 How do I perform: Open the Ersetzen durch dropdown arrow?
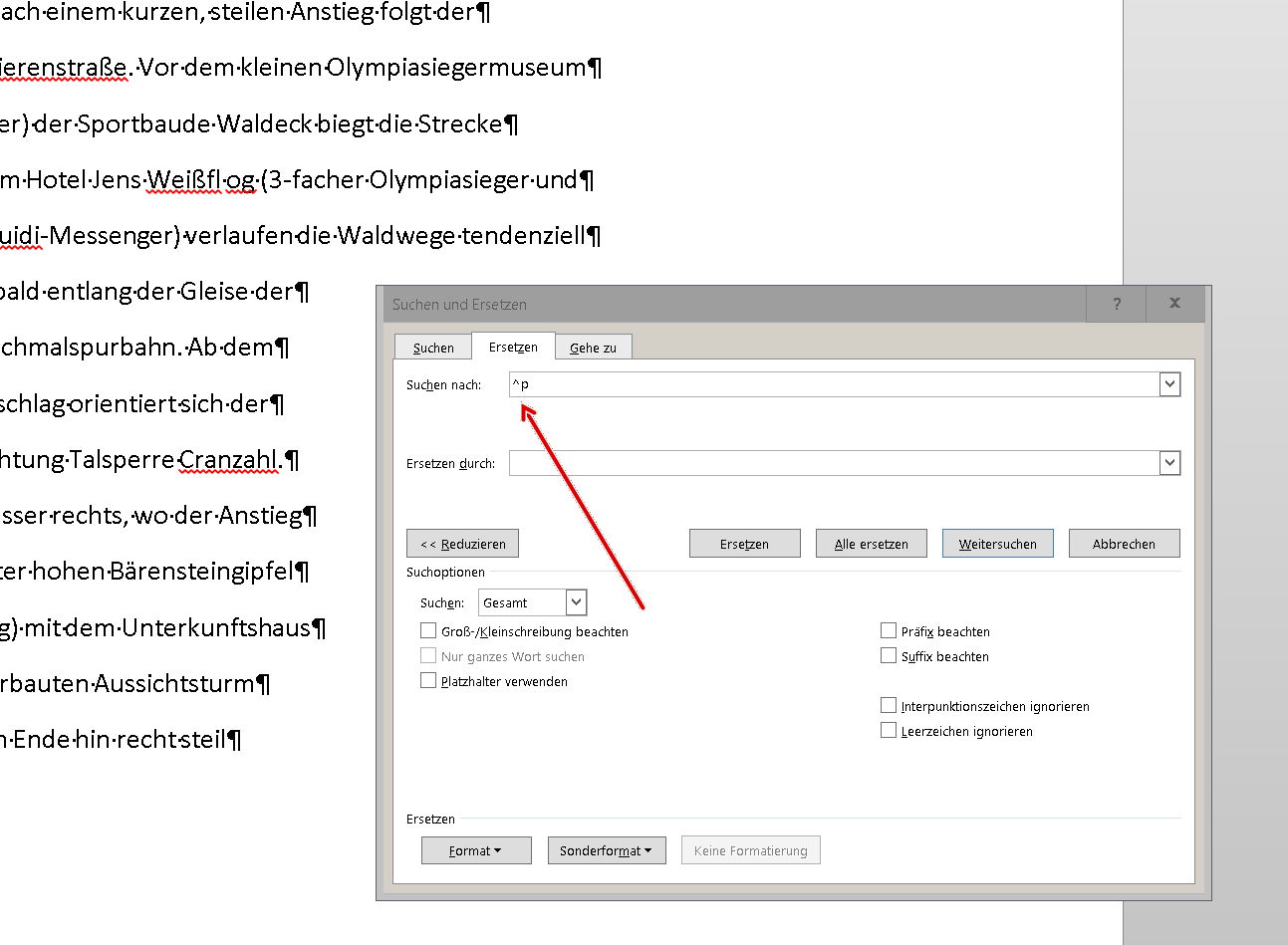pos(1169,463)
